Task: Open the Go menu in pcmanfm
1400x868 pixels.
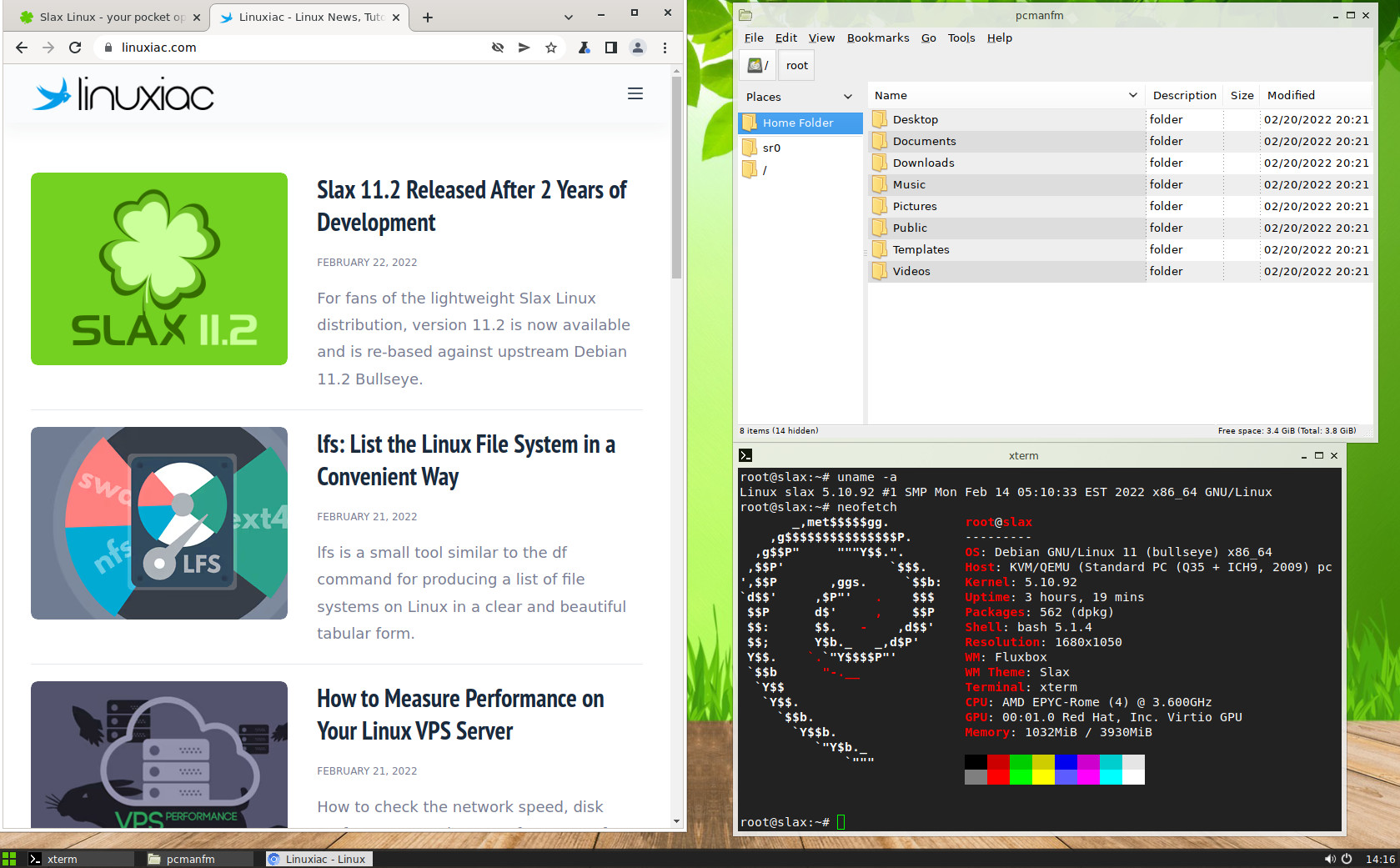Action: click(x=928, y=38)
